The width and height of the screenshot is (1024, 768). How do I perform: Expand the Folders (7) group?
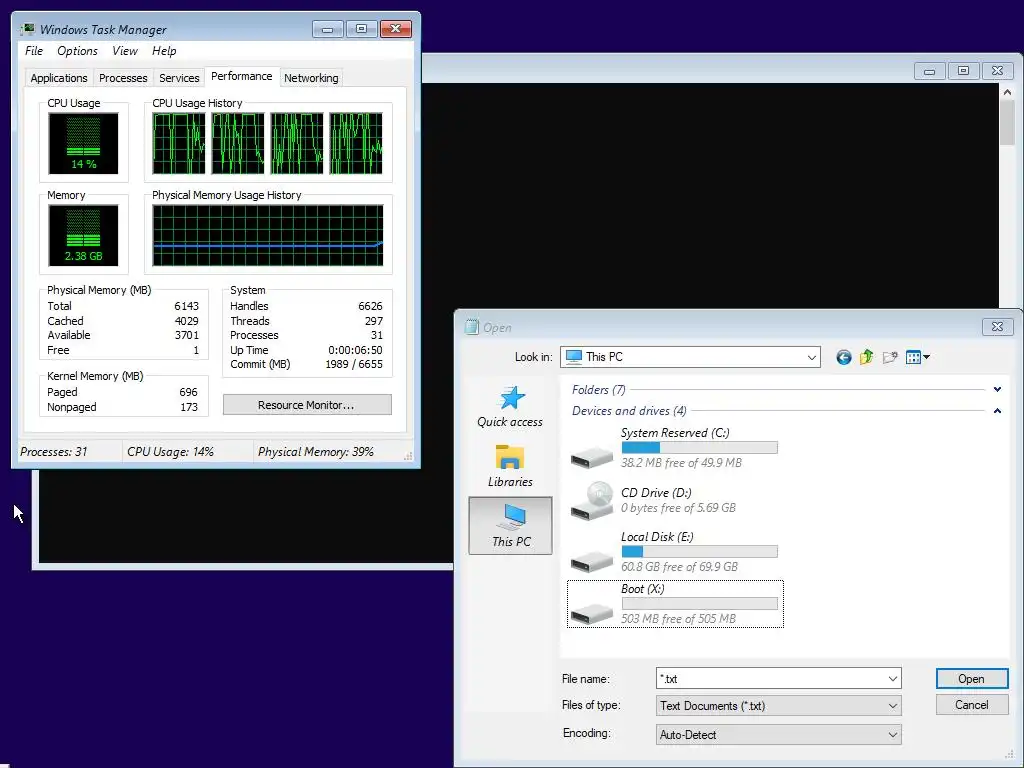[x=997, y=390]
